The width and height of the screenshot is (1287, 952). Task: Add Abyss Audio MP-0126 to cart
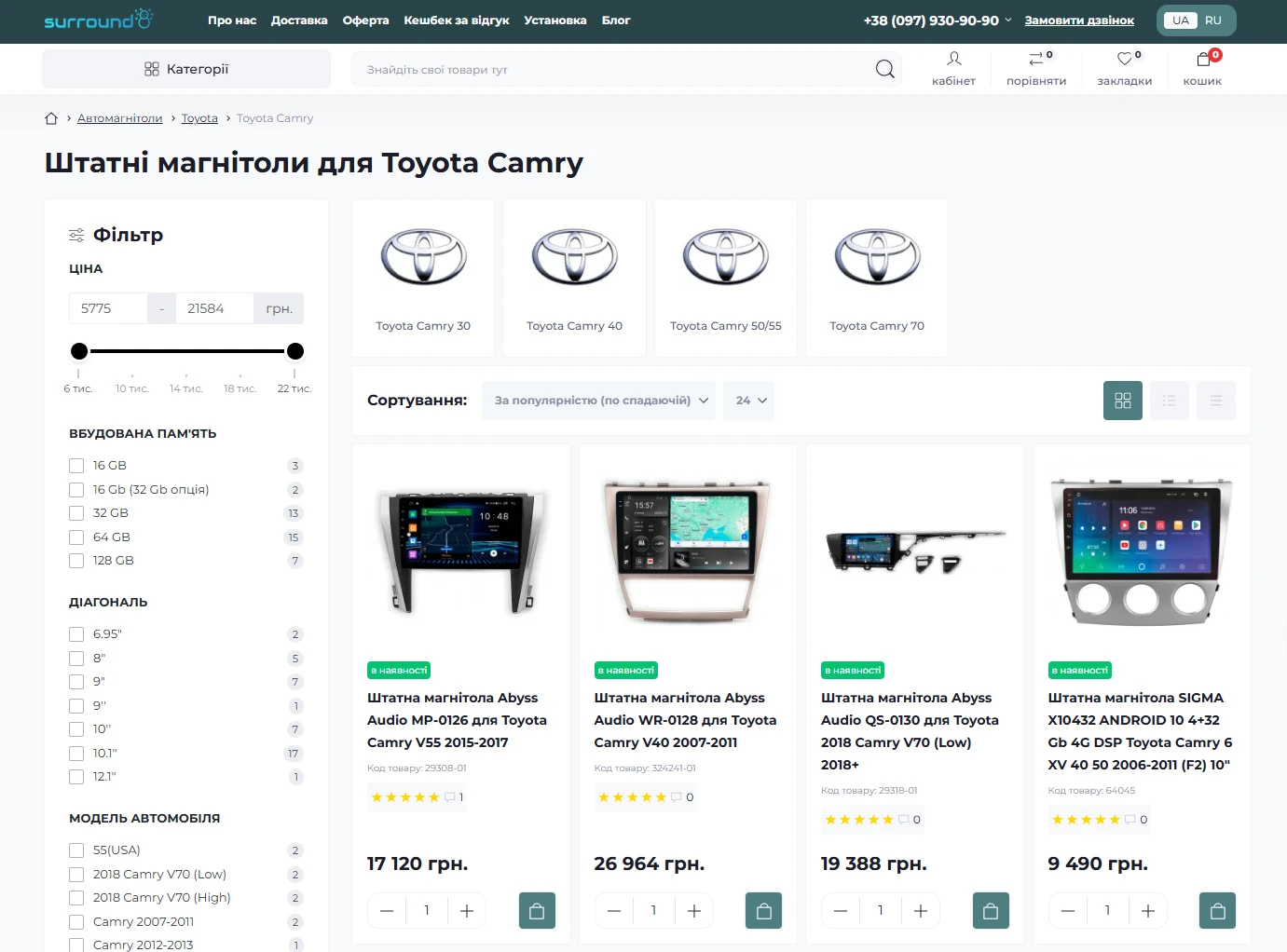(537, 911)
